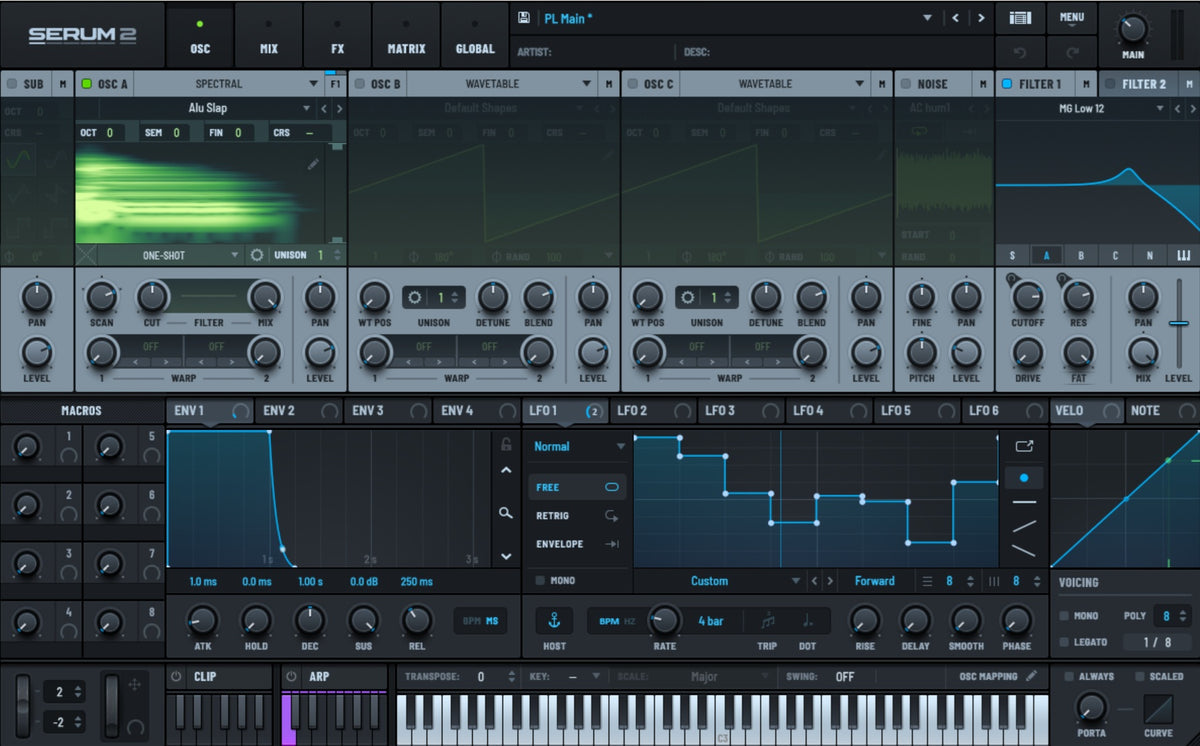Click the OSC A pencil edit icon
1200x746 pixels.
[313, 163]
